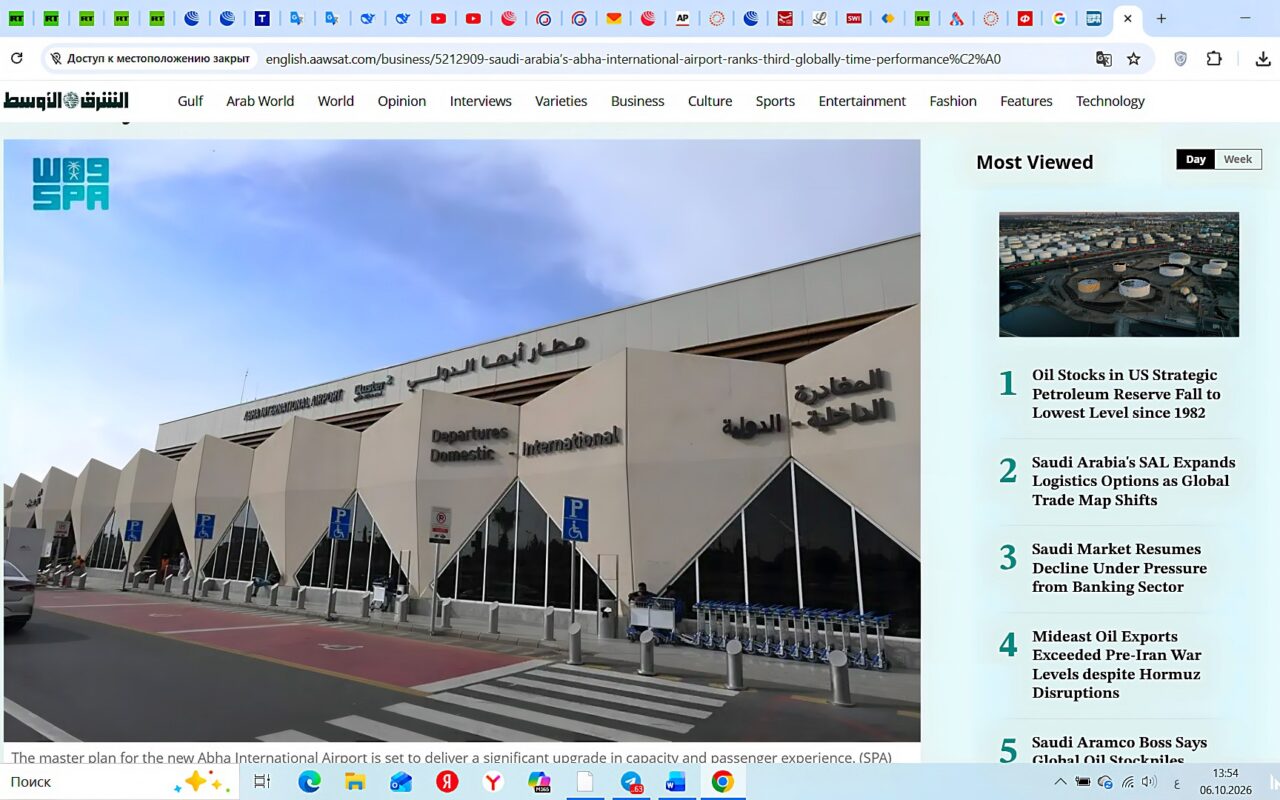Go to the Arab World section

click(260, 101)
